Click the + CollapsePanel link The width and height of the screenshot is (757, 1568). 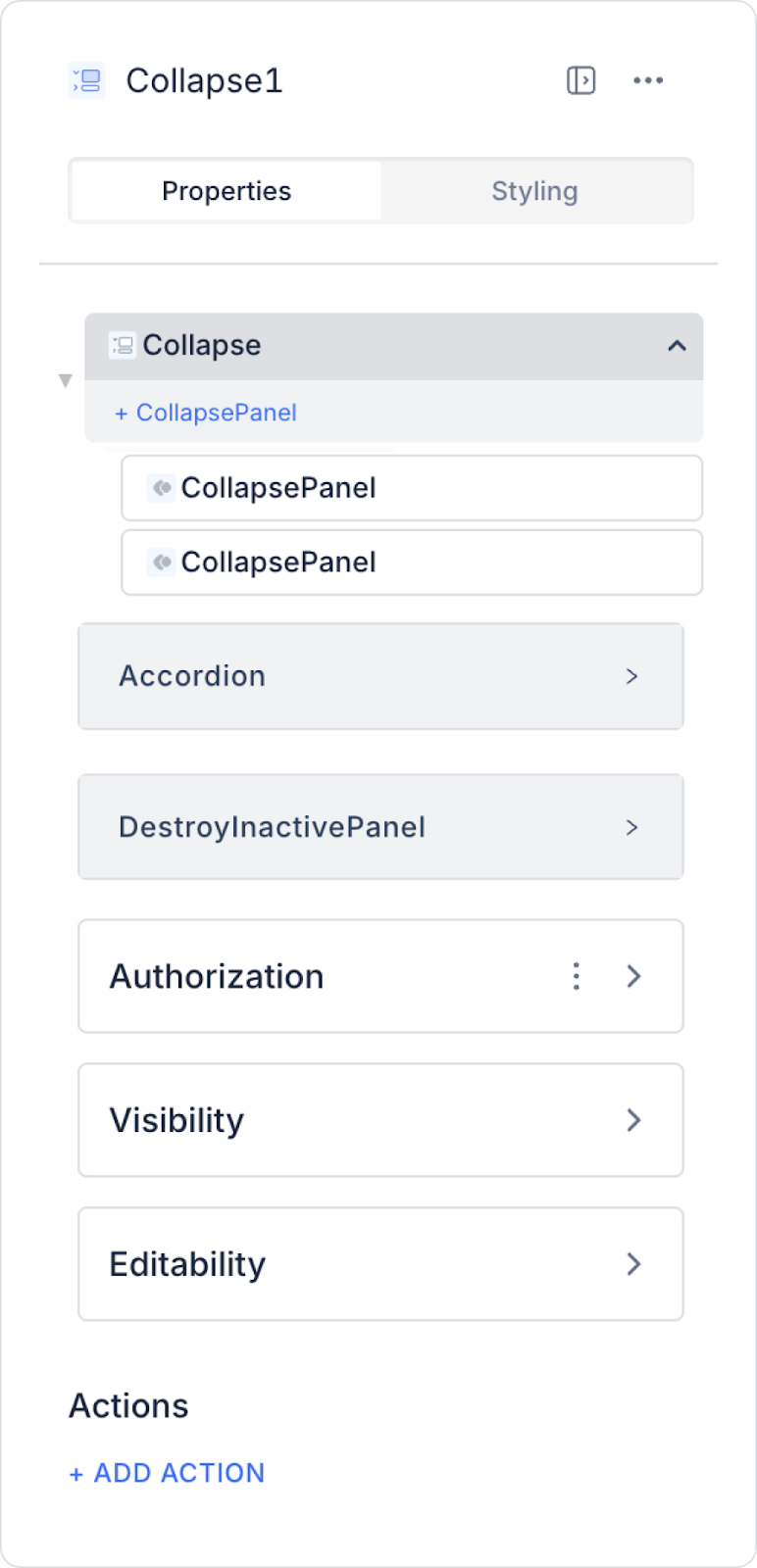point(206,413)
